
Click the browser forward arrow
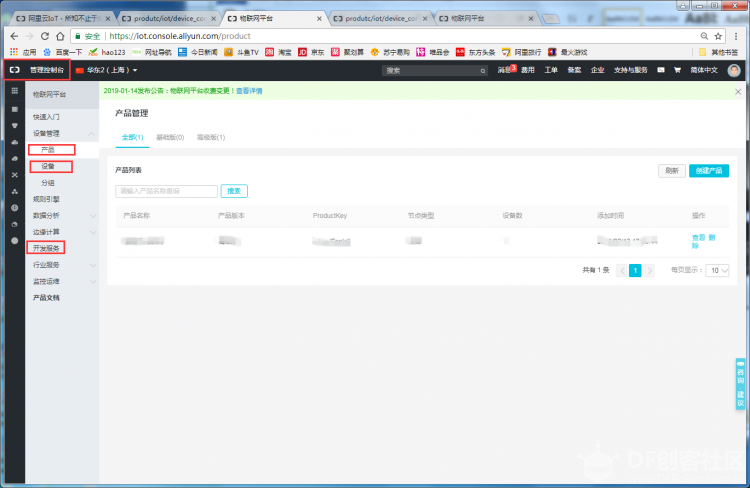29,36
